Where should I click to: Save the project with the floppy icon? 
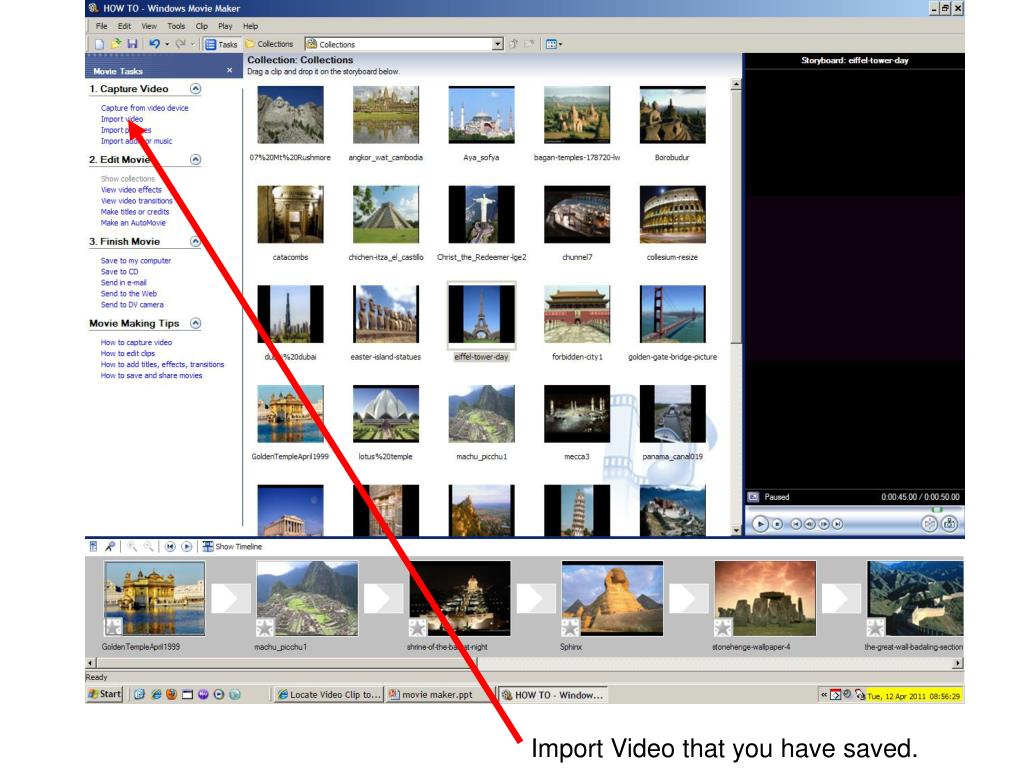coord(132,44)
